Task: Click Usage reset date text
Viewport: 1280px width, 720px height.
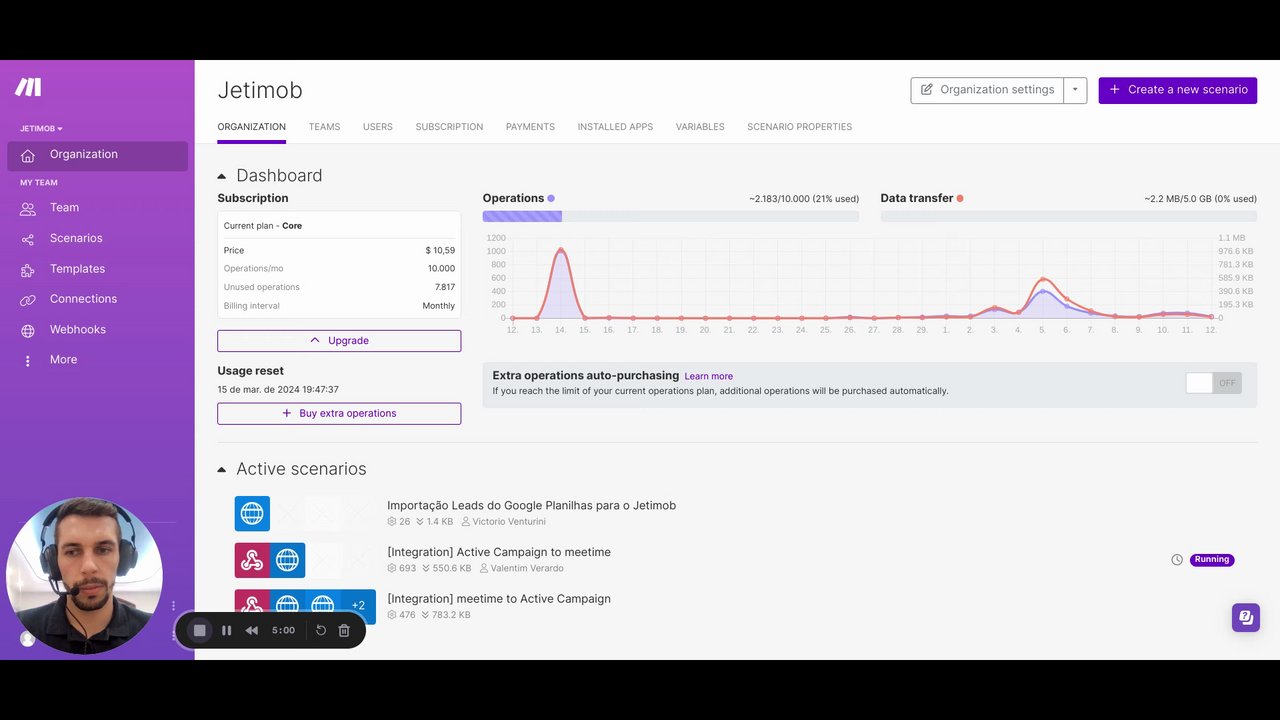Action: point(278,390)
